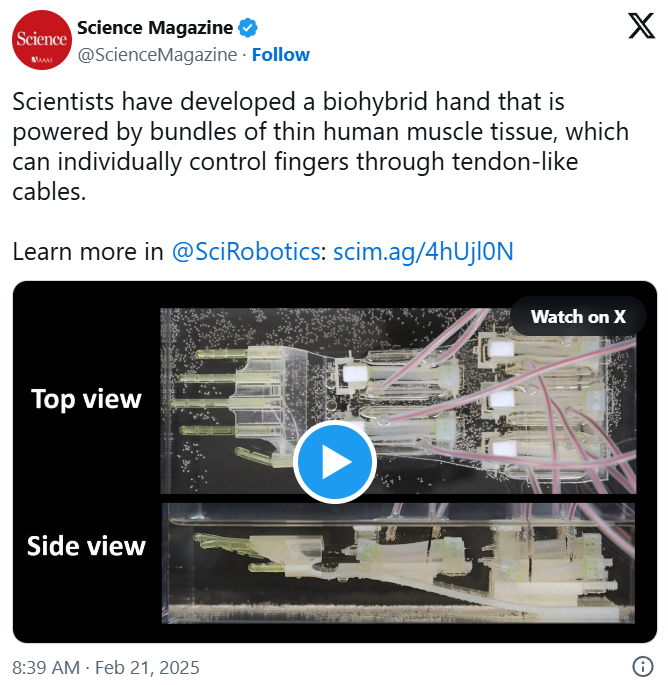Click the blue verified checkmark badge
Screen dimensions: 668x685
[x=248, y=28]
